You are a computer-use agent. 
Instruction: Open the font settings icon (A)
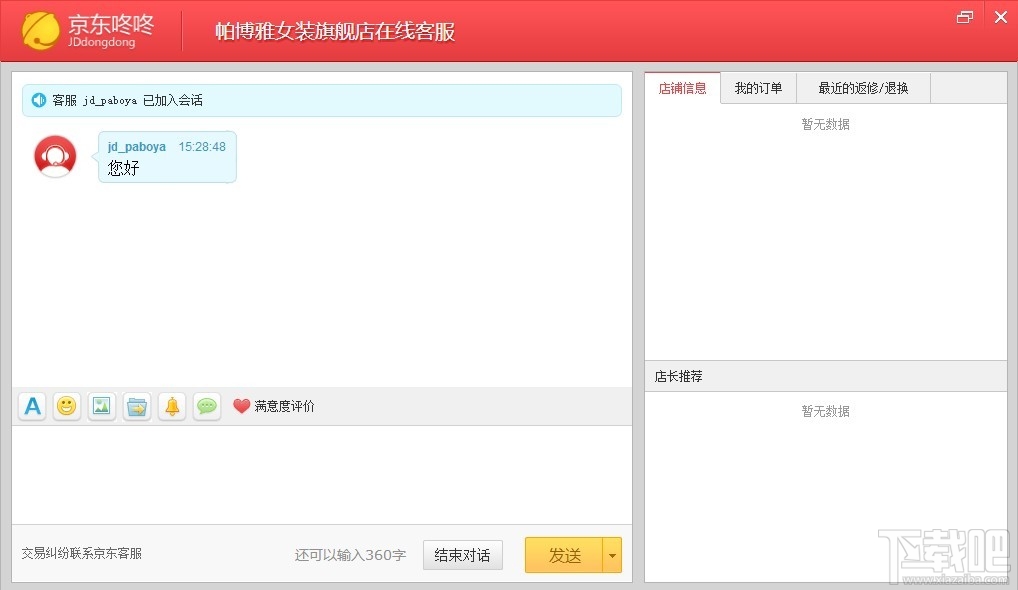(x=32, y=406)
